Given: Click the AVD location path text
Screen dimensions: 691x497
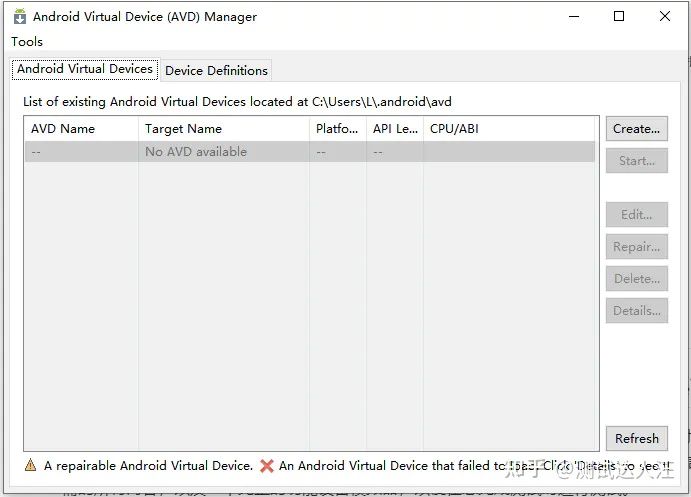Looking at the screenshot, I should 382,102.
